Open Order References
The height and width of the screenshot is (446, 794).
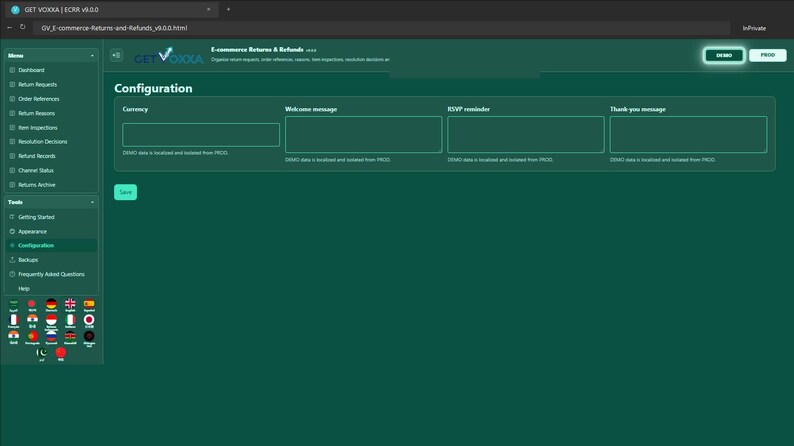click(51, 99)
